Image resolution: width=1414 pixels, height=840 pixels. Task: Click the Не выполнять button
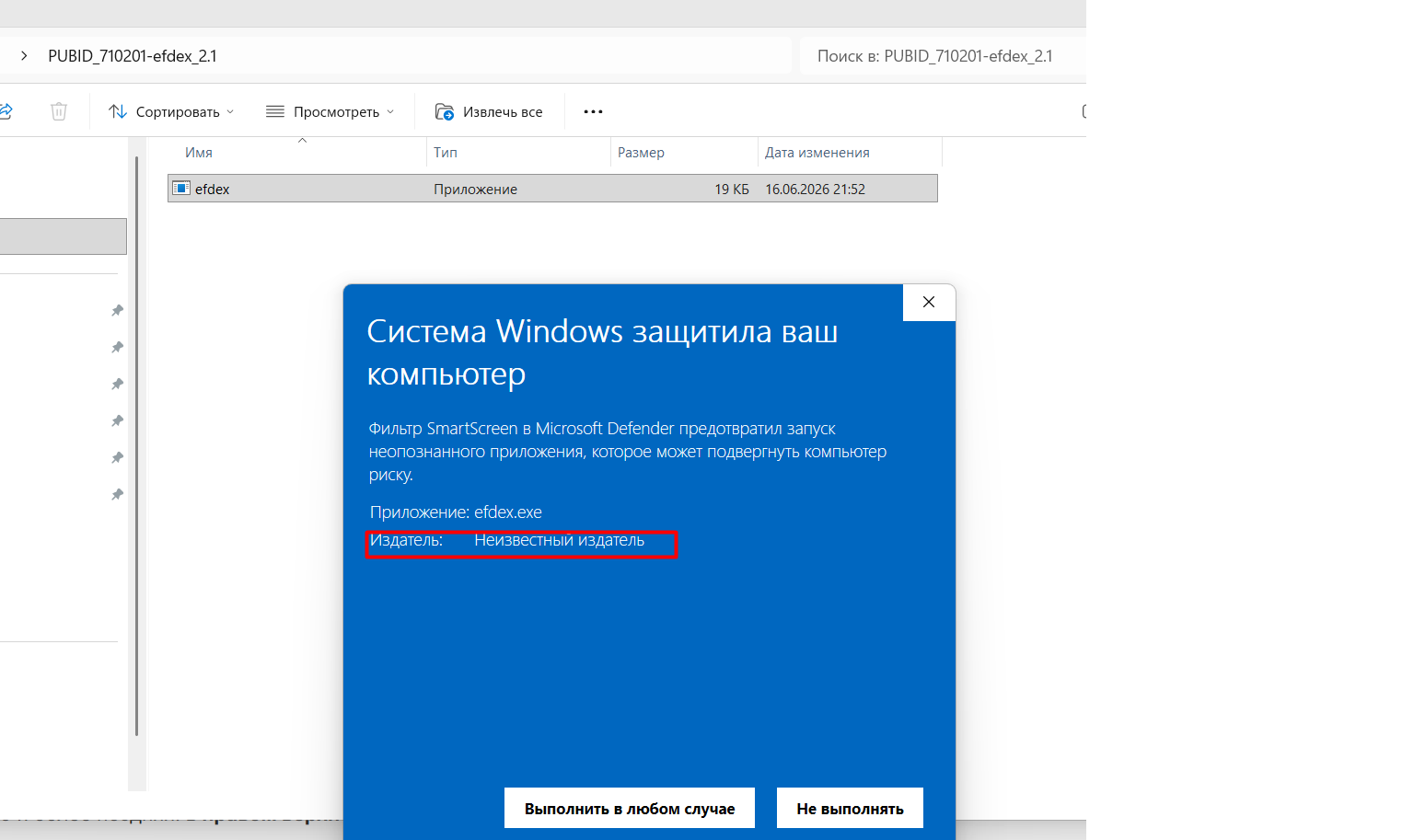tap(850, 808)
